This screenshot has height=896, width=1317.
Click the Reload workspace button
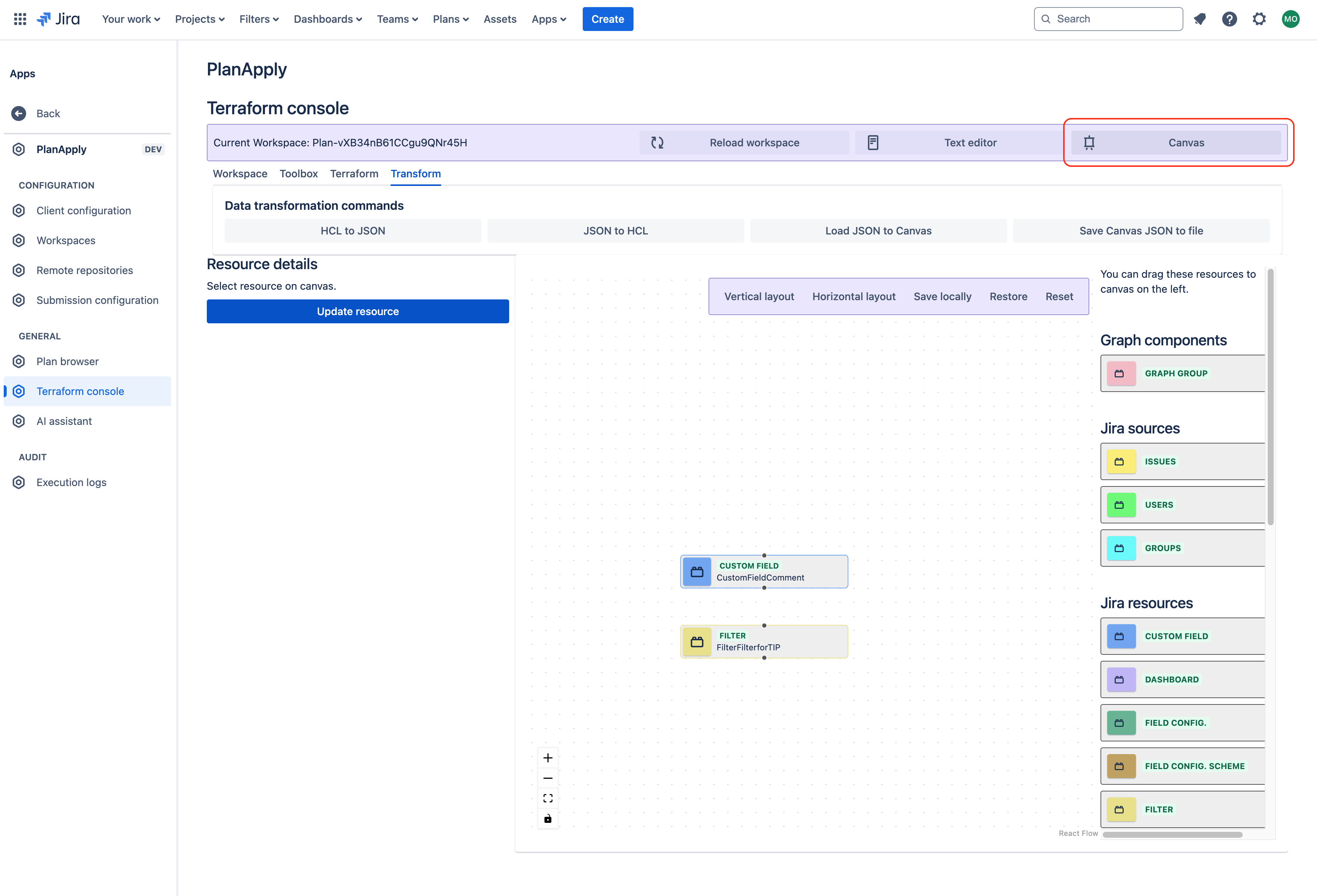[744, 143]
